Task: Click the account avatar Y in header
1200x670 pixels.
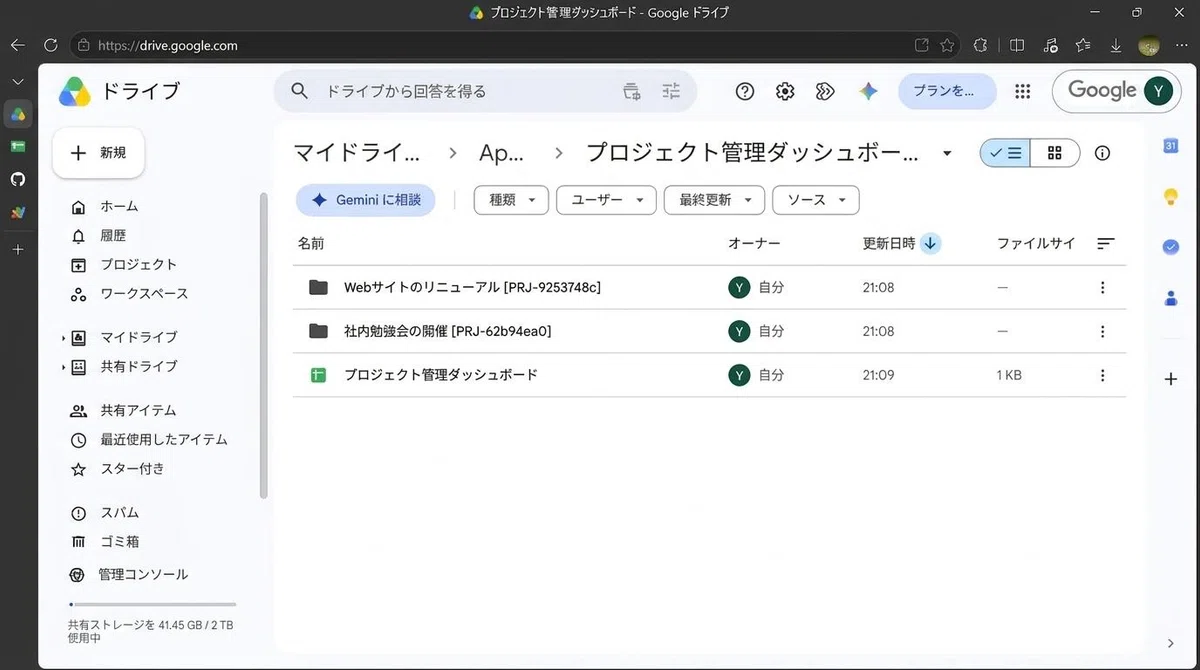Action: [x=1158, y=91]
